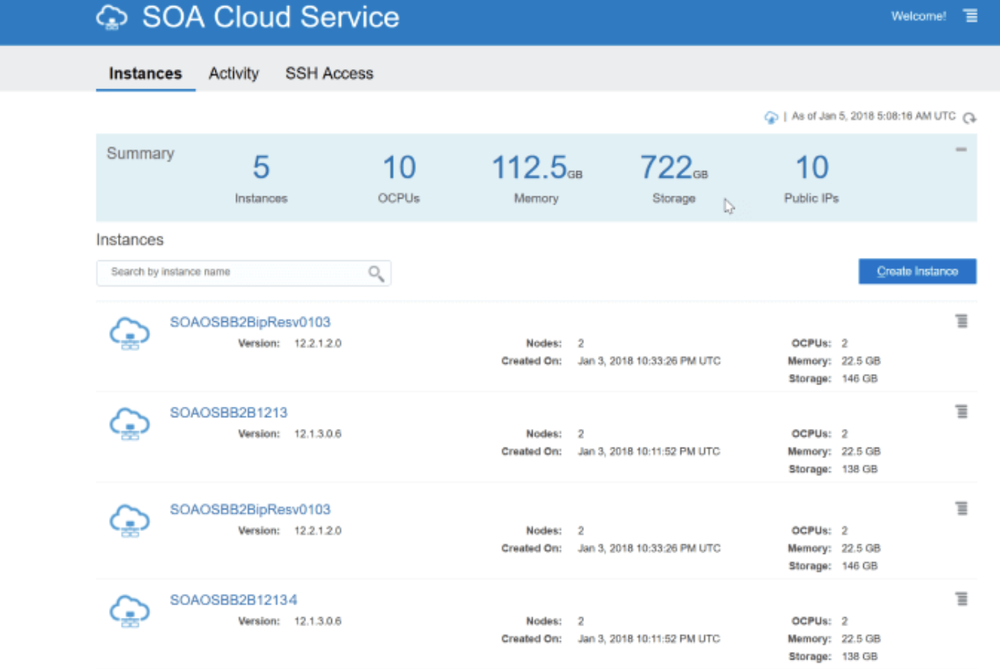Focus the Search by instance name field
This screenshot has height=669, width=1000.
(243, 272)
